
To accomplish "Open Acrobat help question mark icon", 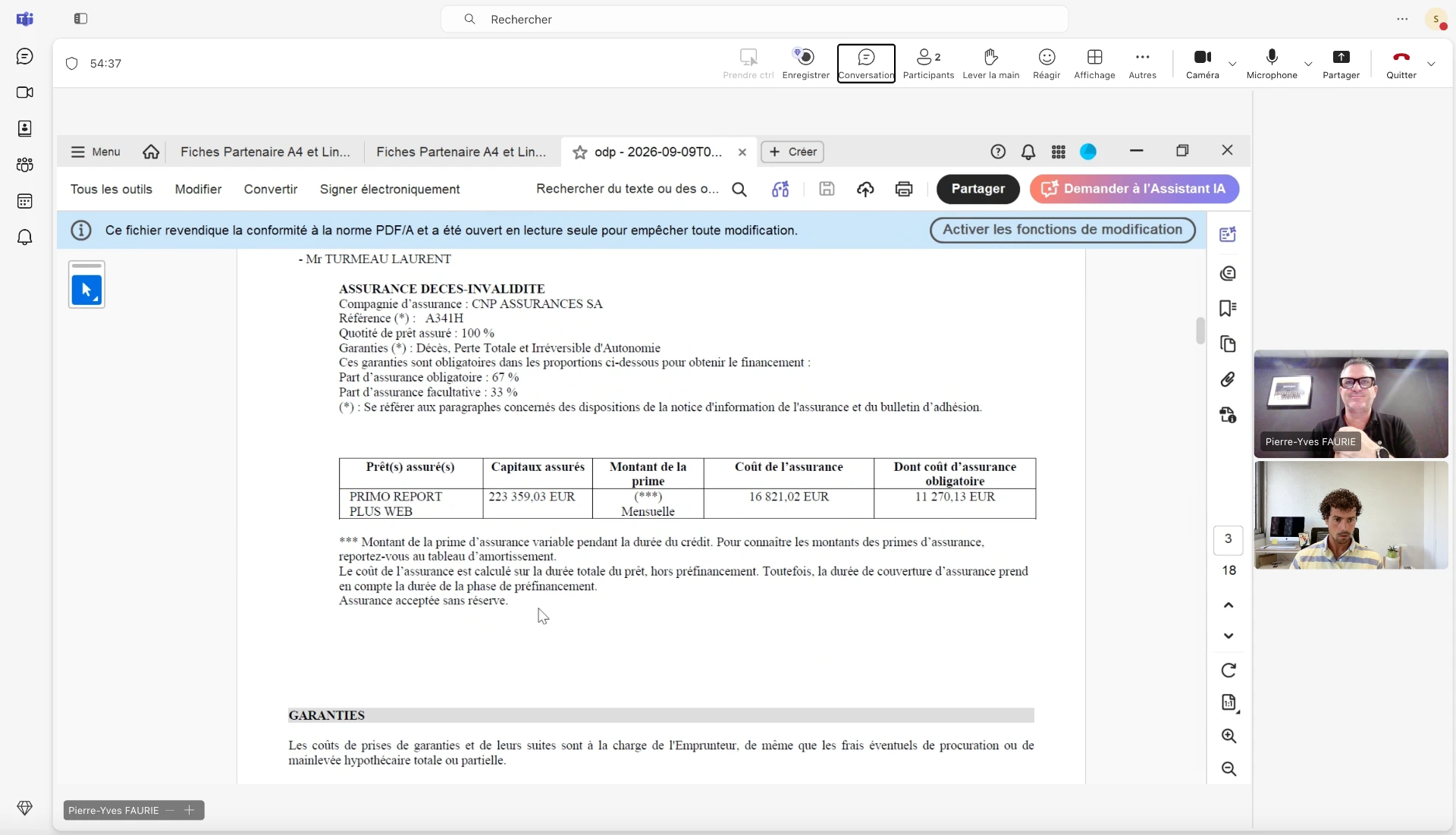I will [998, 152].
